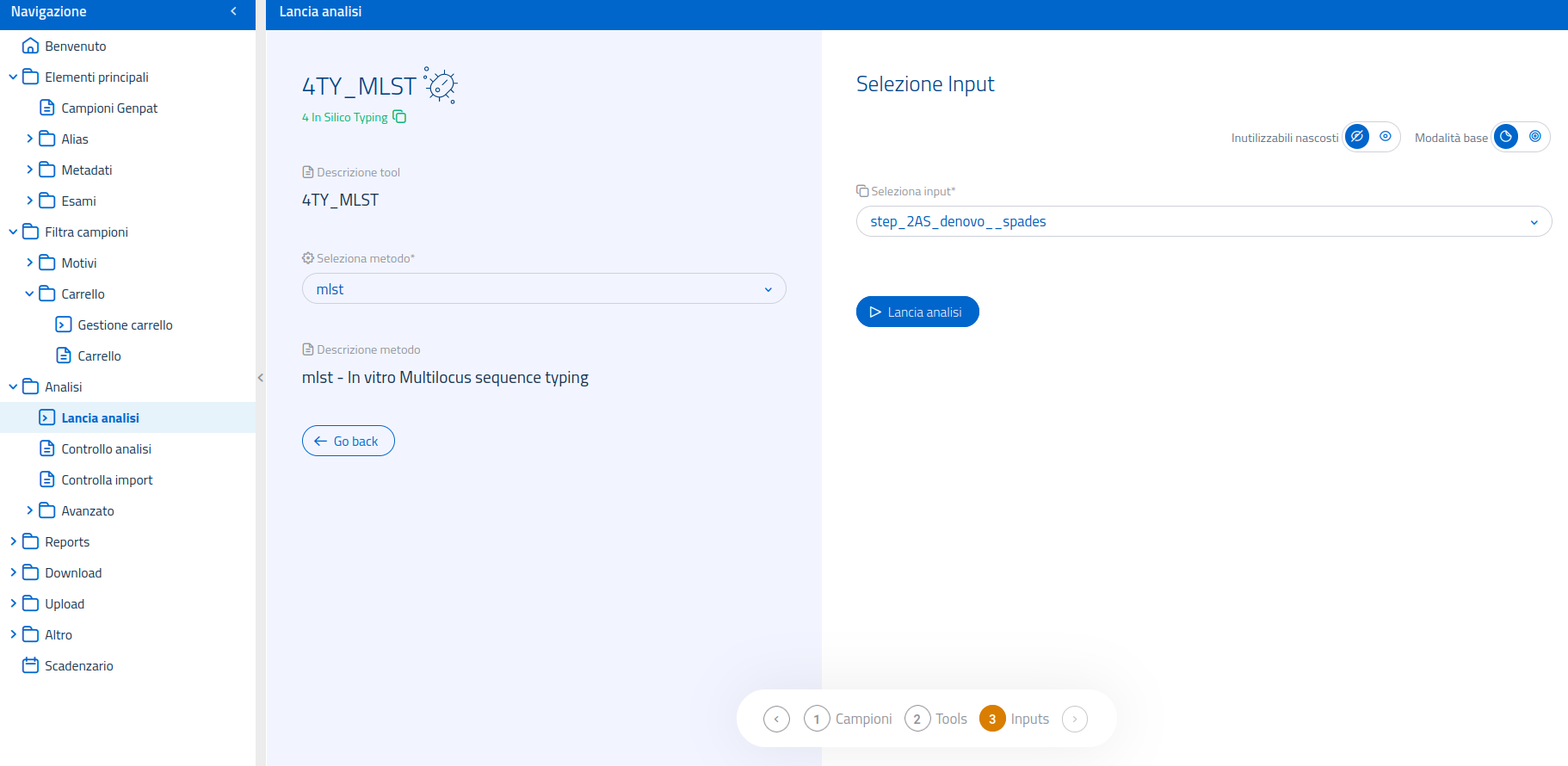Enable hidden option for Inutilizzabili nascosti
The image size is (1568, 766).
click(1357, 137)
